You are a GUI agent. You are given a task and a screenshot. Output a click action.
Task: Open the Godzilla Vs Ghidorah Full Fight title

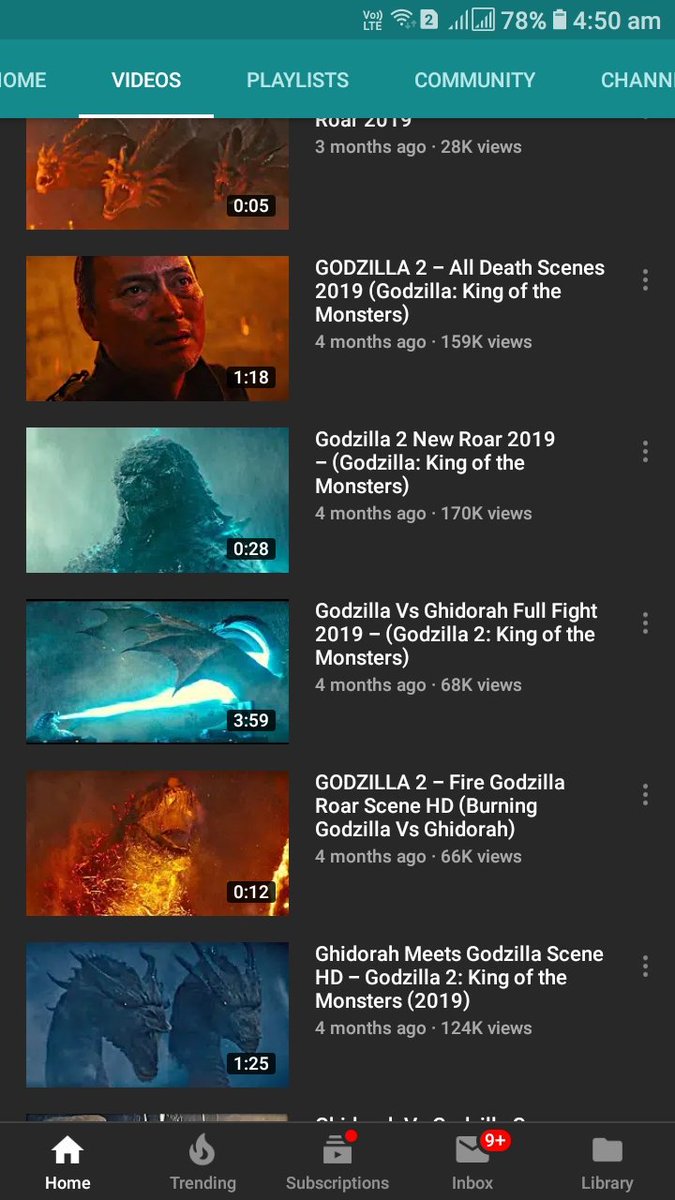coord(456,634)
